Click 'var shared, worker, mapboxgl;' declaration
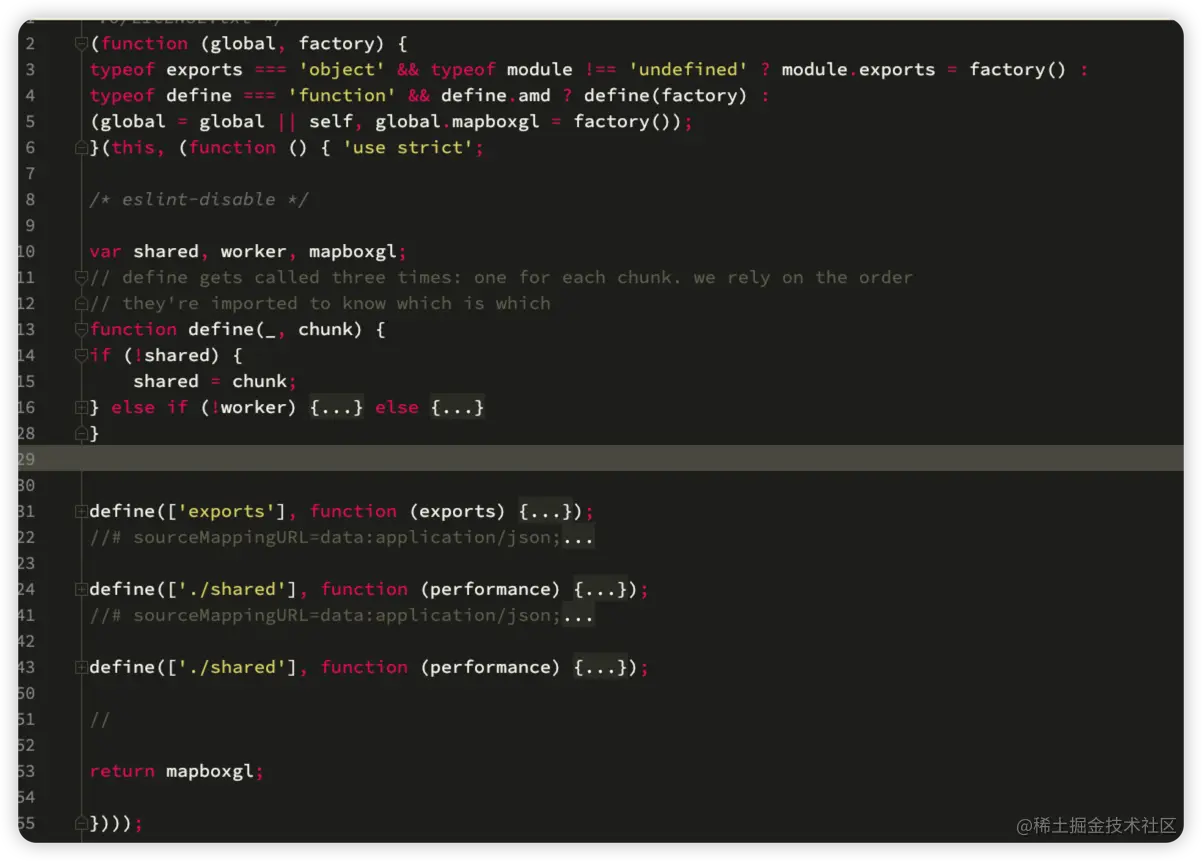 248,251
